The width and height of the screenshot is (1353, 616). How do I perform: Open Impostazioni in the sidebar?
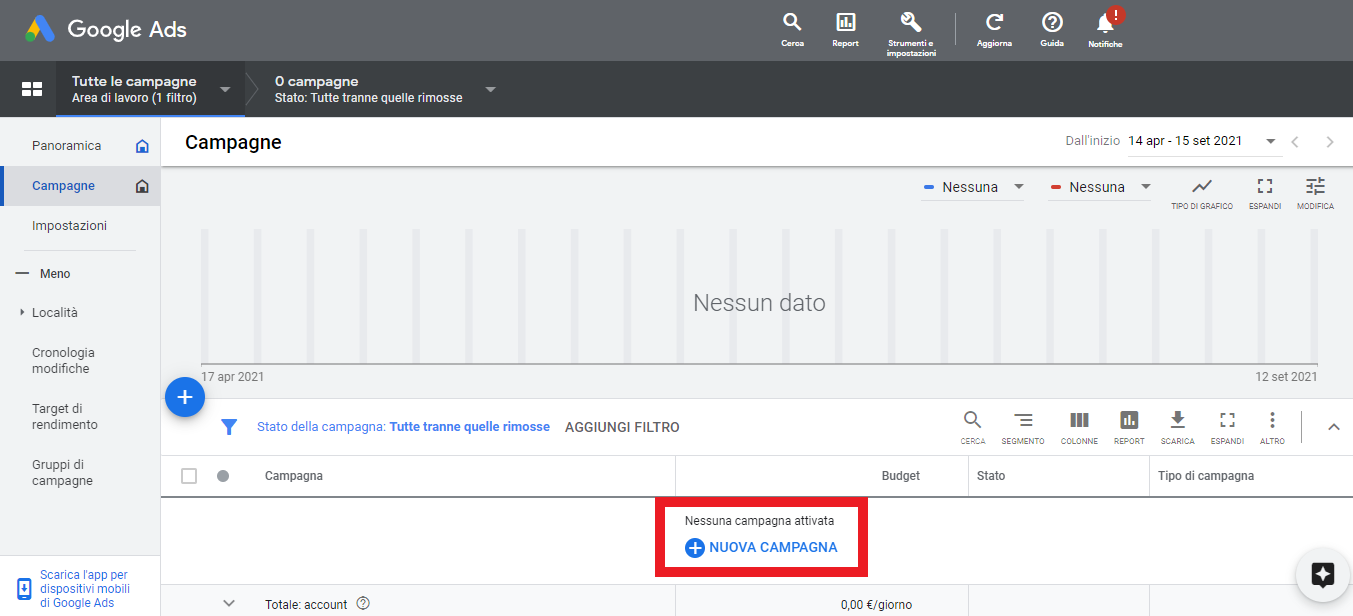[69, 226]
